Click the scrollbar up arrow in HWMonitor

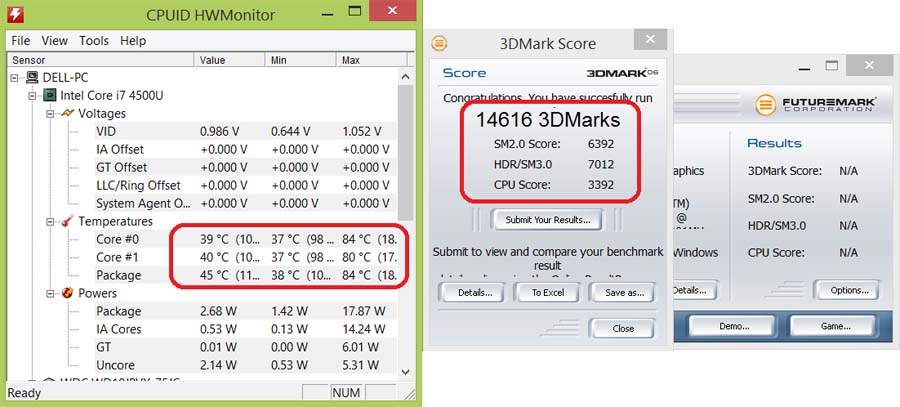pos(405,77)
